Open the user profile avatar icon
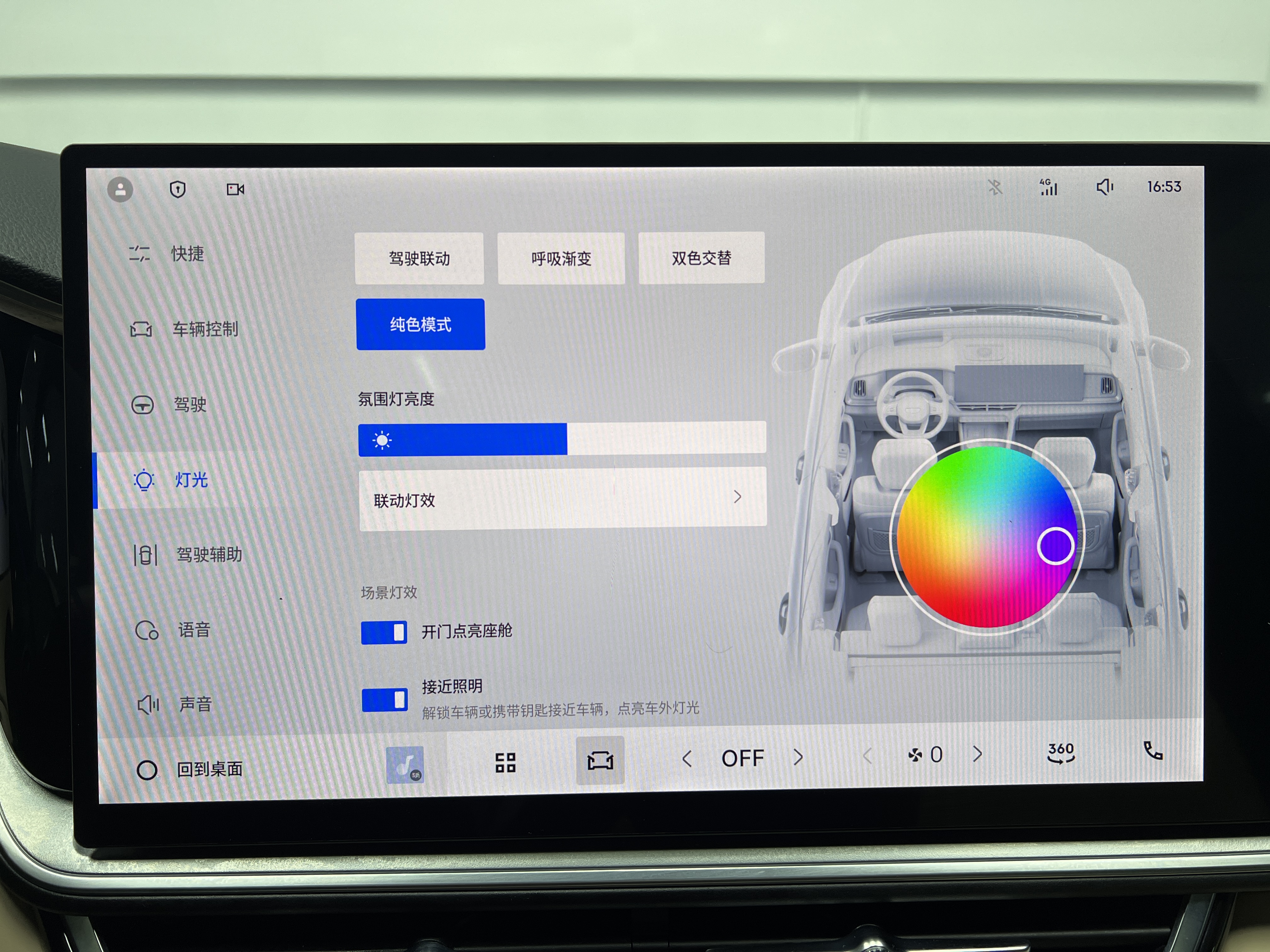Screen dimensions: 1270x952 pos(120,190)
